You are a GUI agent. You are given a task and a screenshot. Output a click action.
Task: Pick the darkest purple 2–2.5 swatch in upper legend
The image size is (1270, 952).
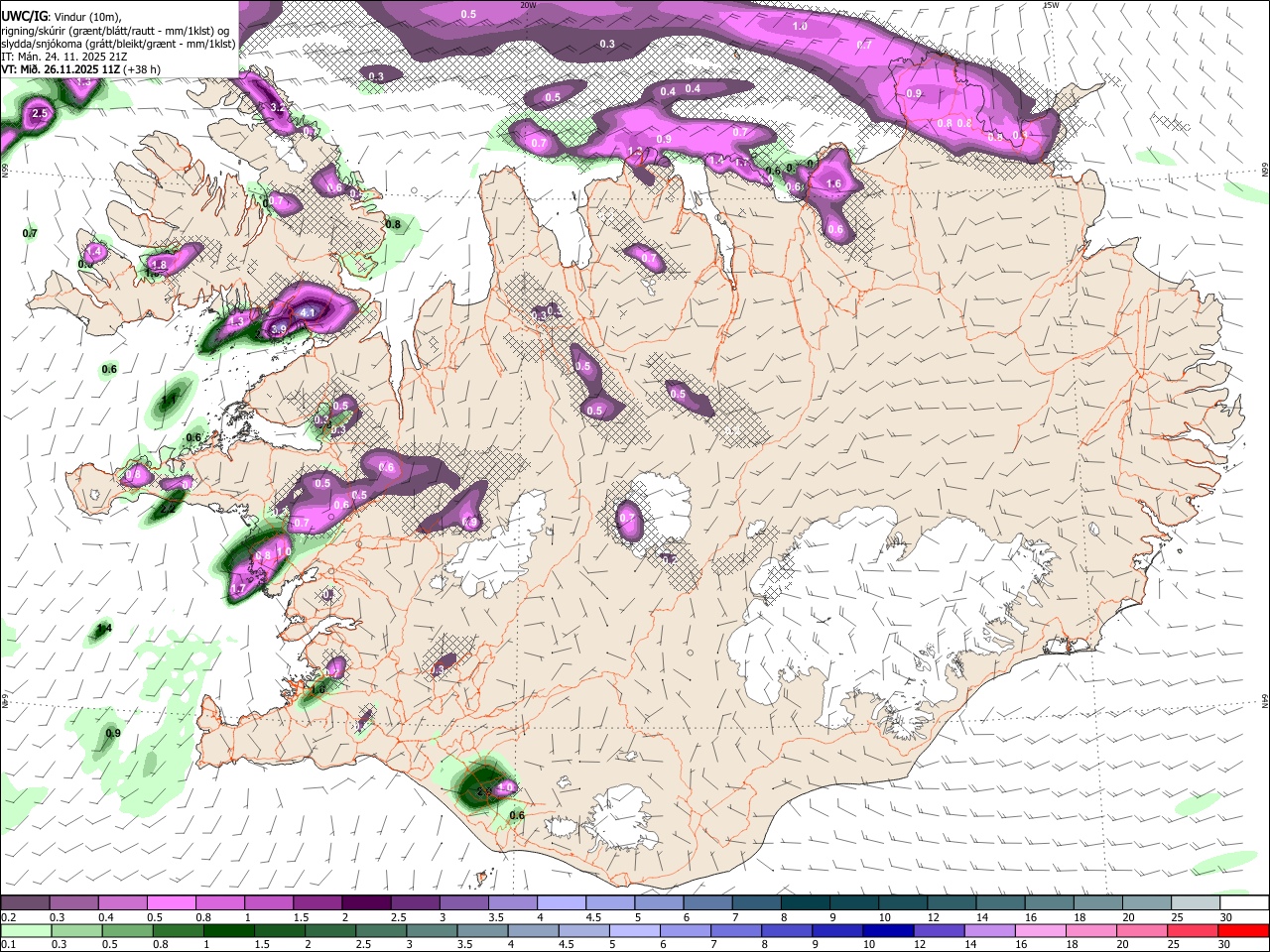tap(366, 902)
